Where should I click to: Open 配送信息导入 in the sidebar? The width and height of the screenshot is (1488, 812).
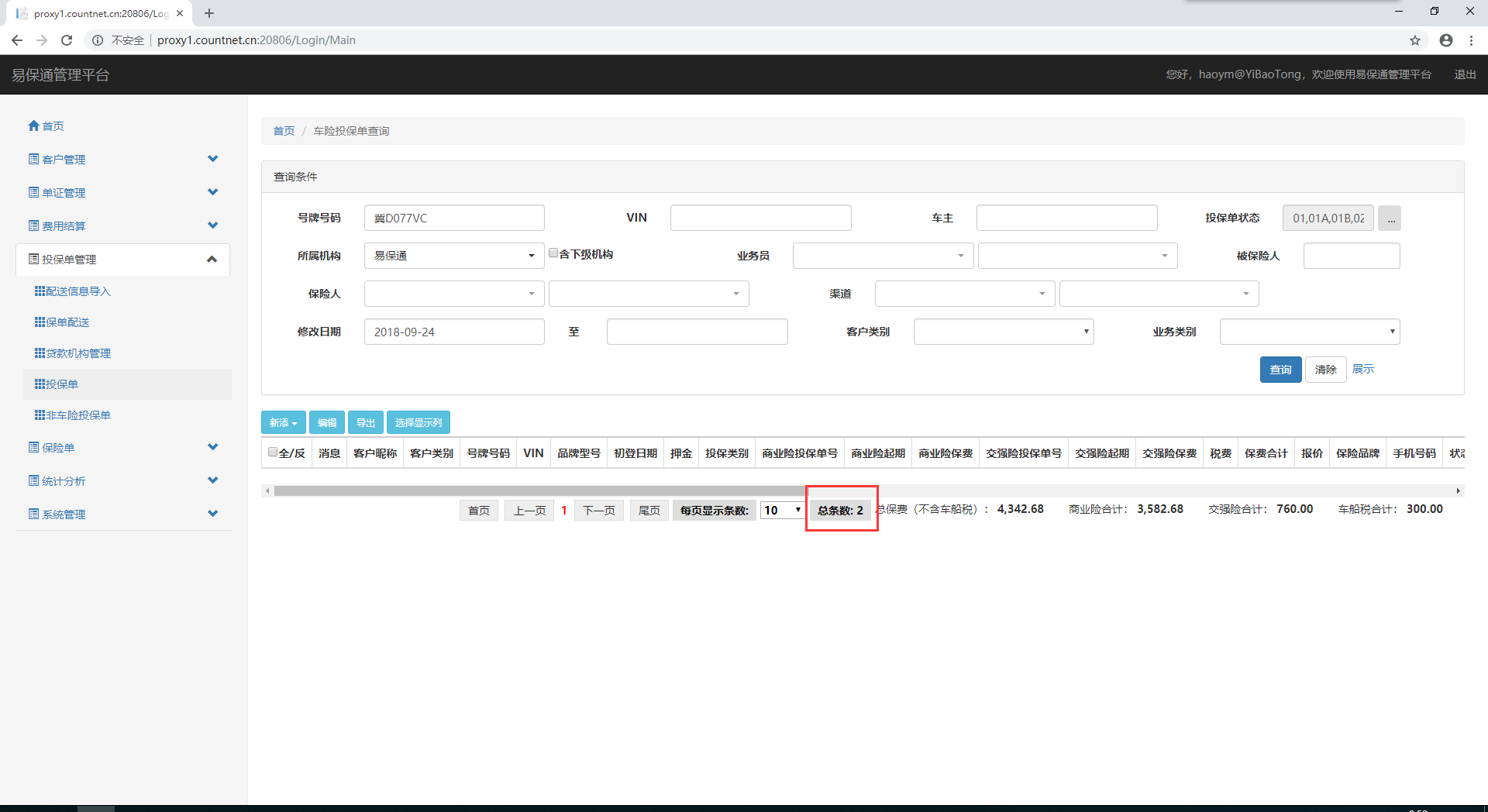pos(78,291)
